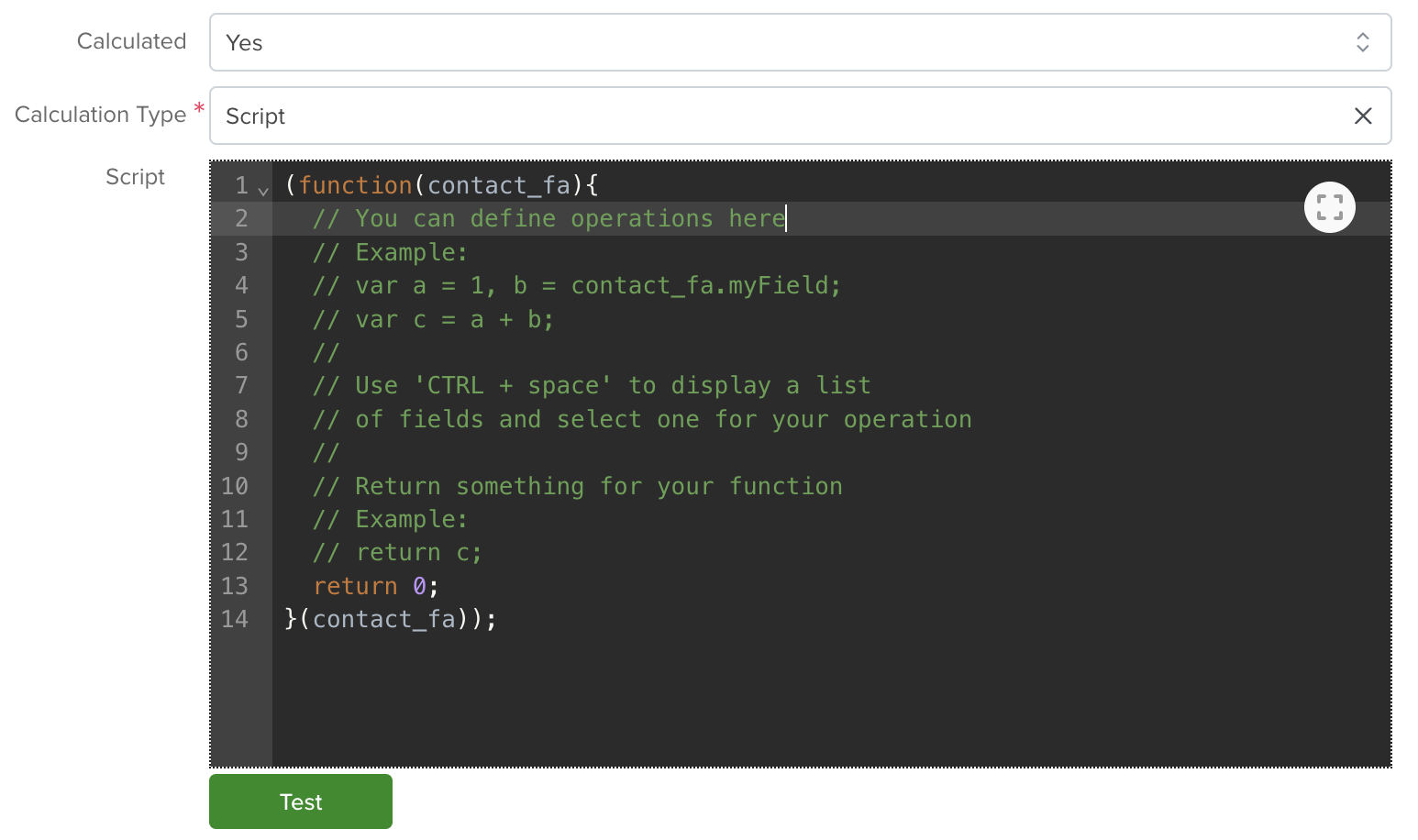Click line number 14 in gutter
The width and height of the screenshot is (1418, 840).
click(x=235, y=619)
